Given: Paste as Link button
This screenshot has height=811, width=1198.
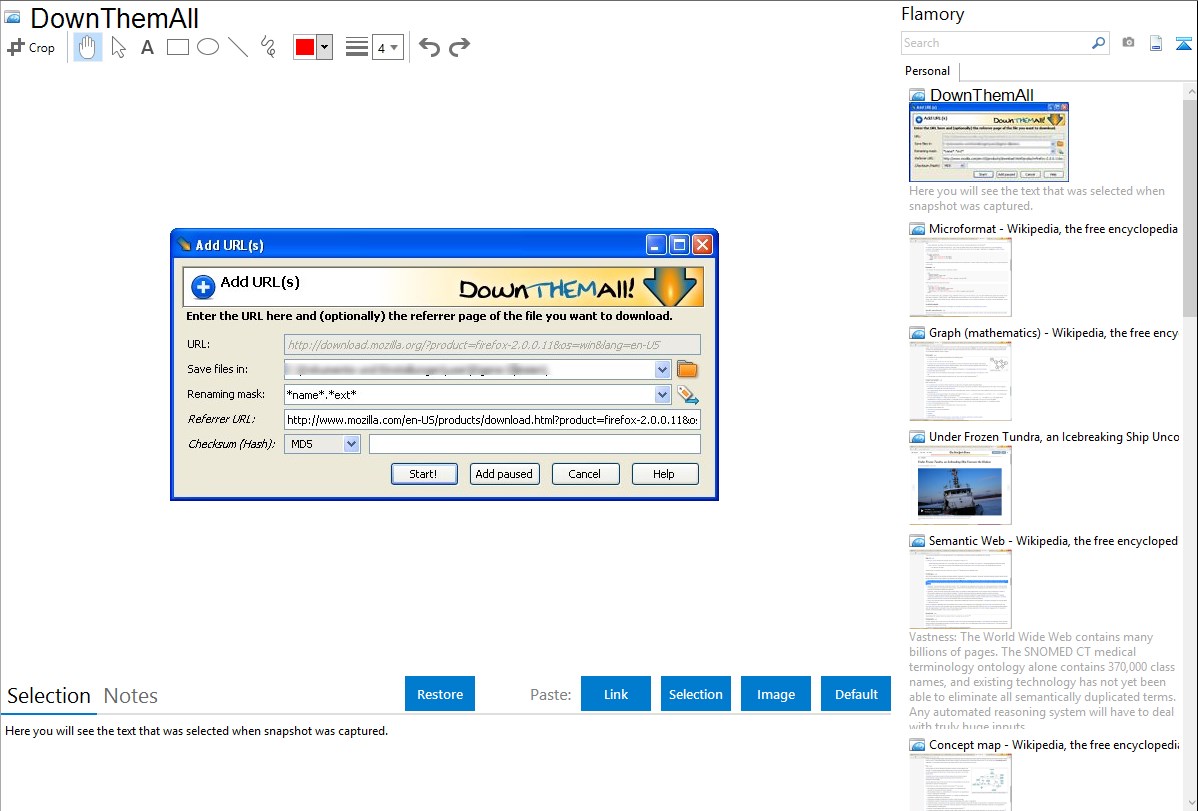Looking at the screenshot, I should (x=616, y=694).
